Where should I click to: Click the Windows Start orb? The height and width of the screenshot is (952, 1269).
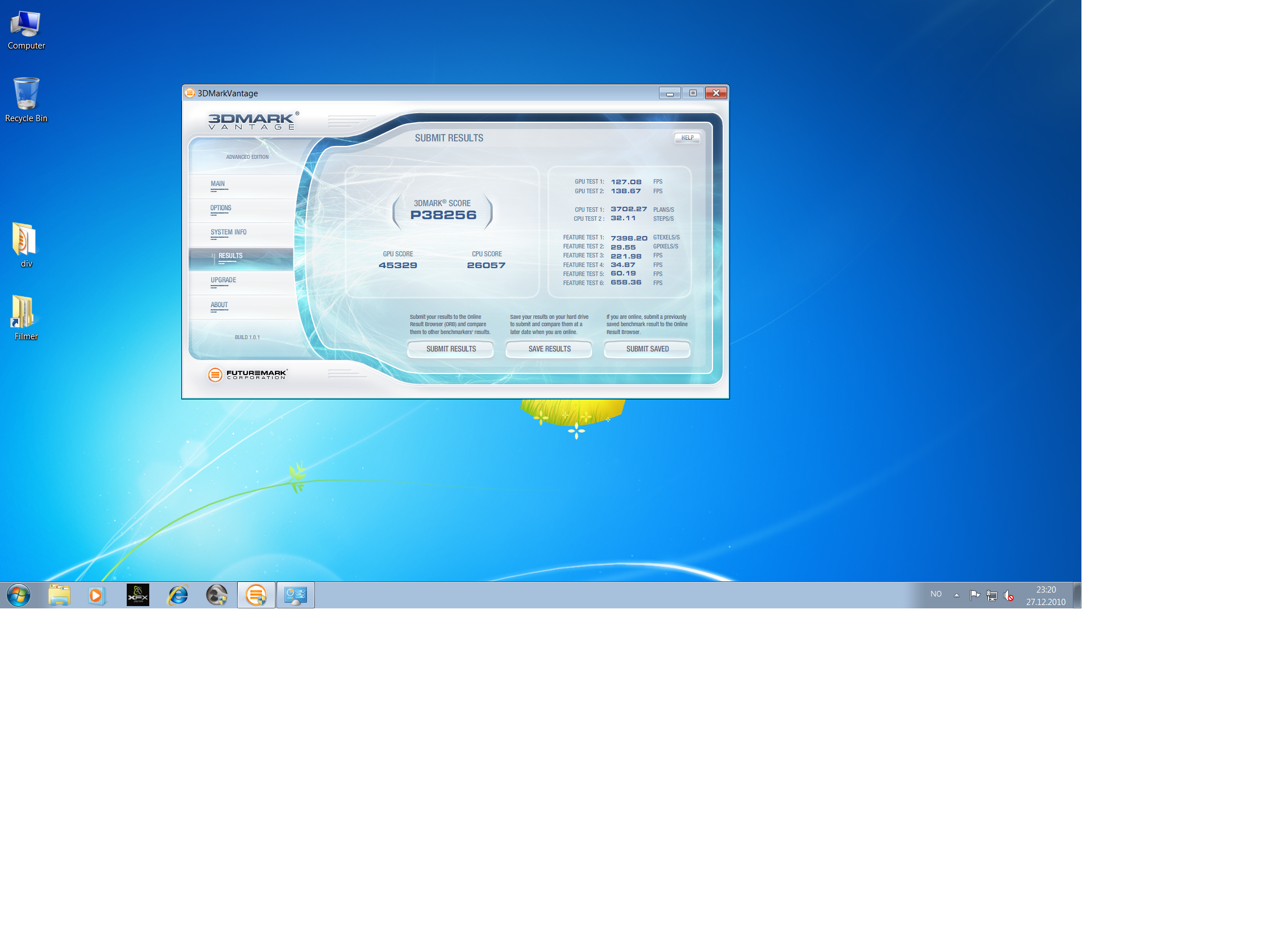19,595
